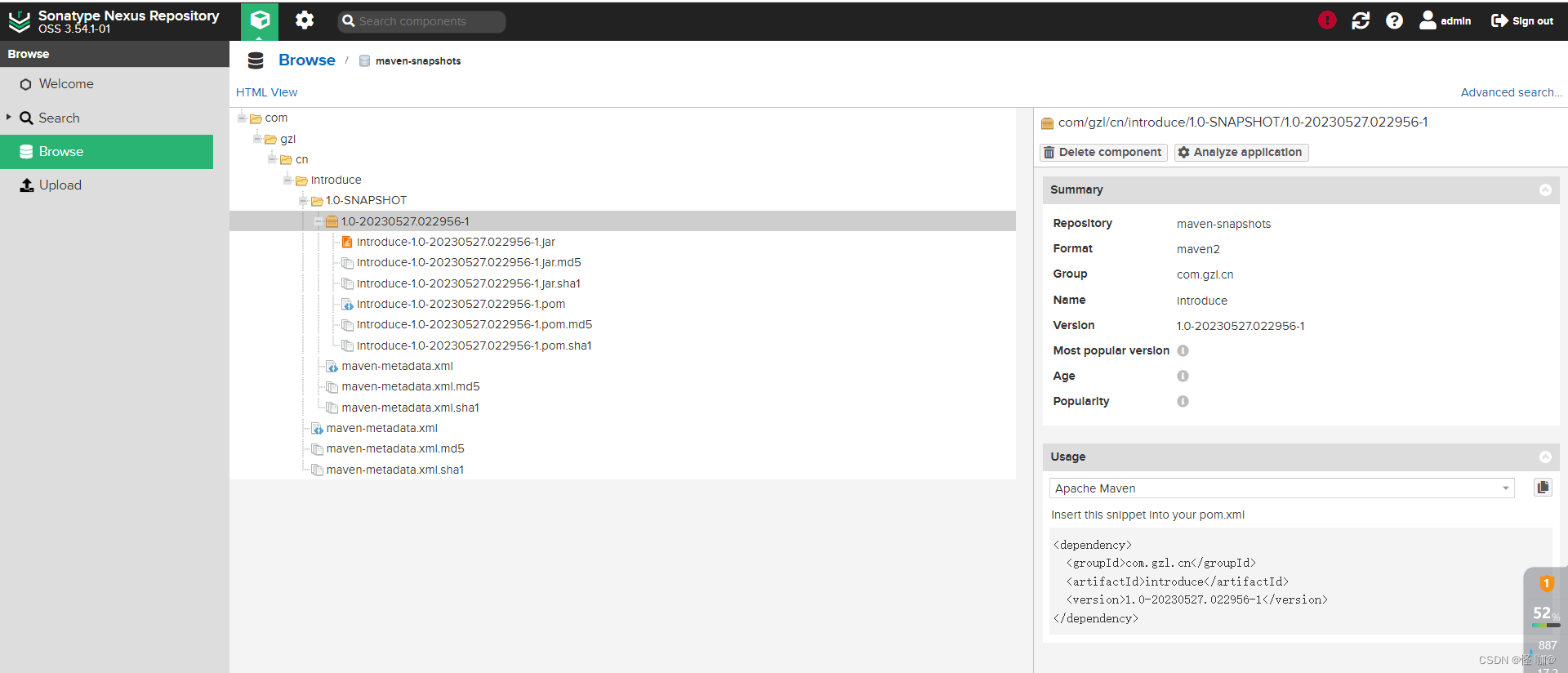Select introduce-1.0-20230527.022956-1.pom.md5
The image size is (1568, 673).
pos(474,324)
